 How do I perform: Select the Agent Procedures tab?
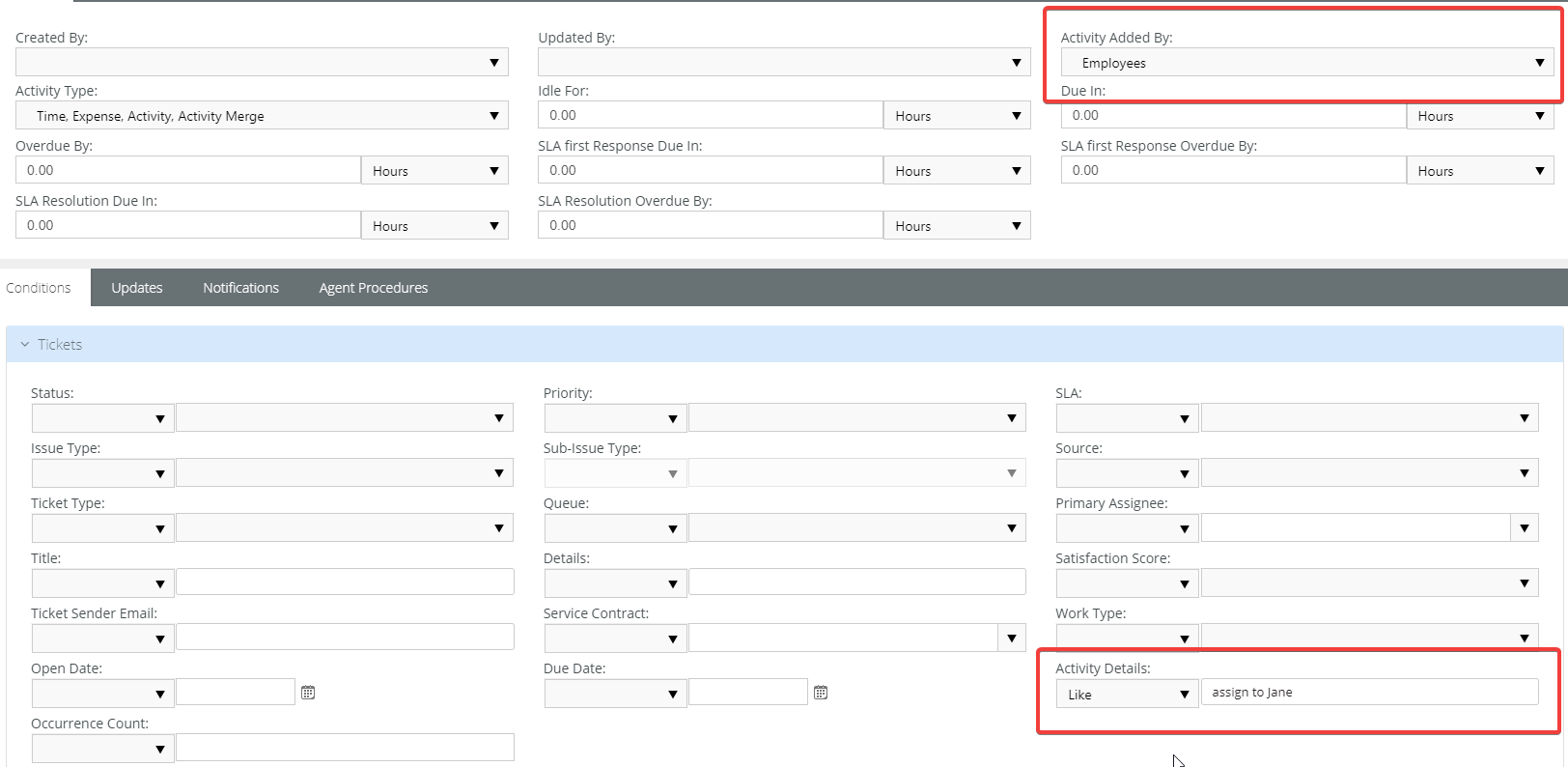click(x=373, y=288)
